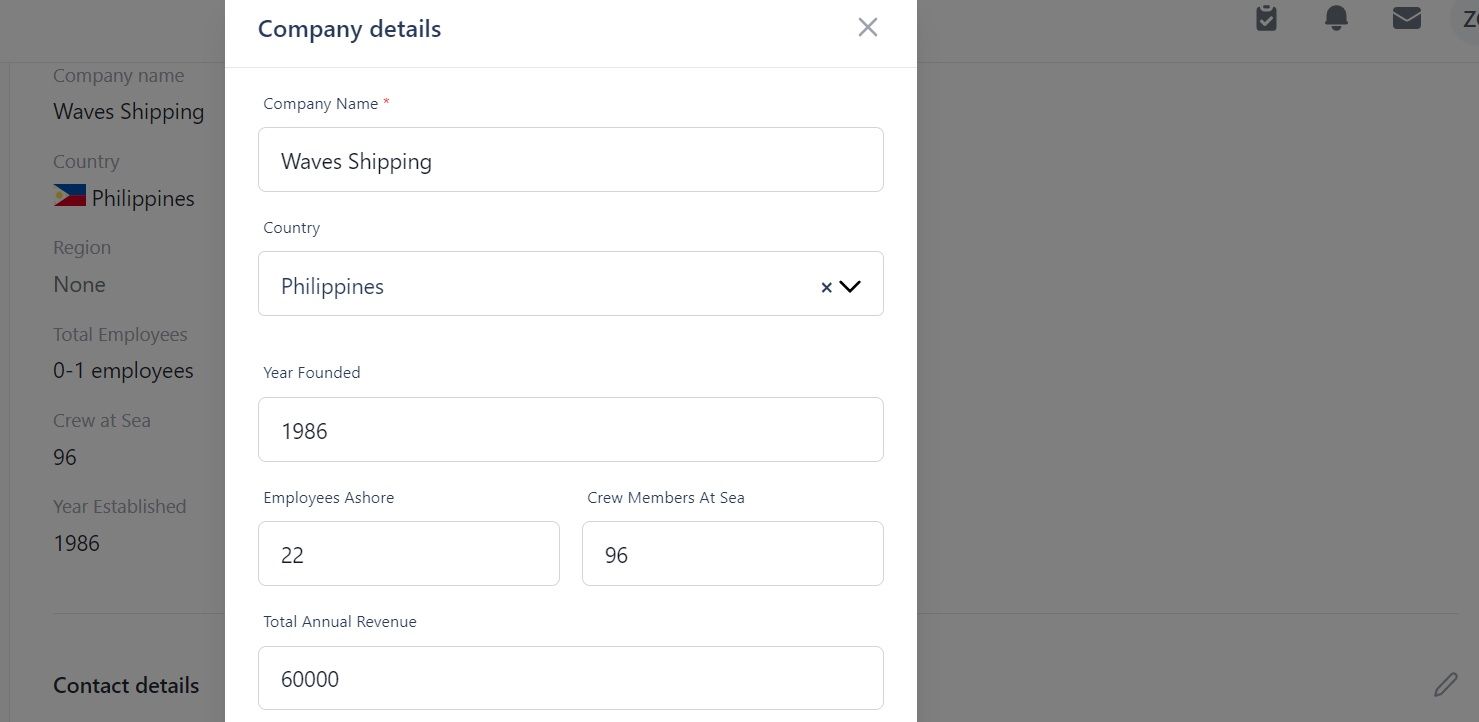Viewport: 1479px width, 722px height.
Task: Focus the Company Name field
Action: pyautogui.click(x=570, y=159)
